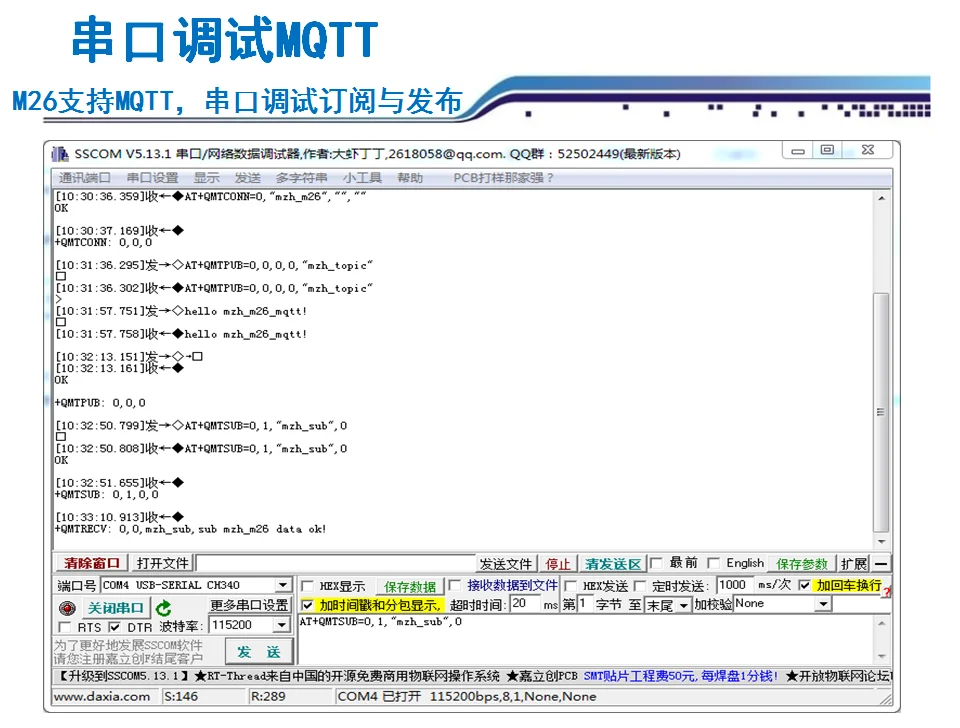This screenshot has width=960, height=728.
Task: Minimize the SSCOM window
Action: coord(798,151)
